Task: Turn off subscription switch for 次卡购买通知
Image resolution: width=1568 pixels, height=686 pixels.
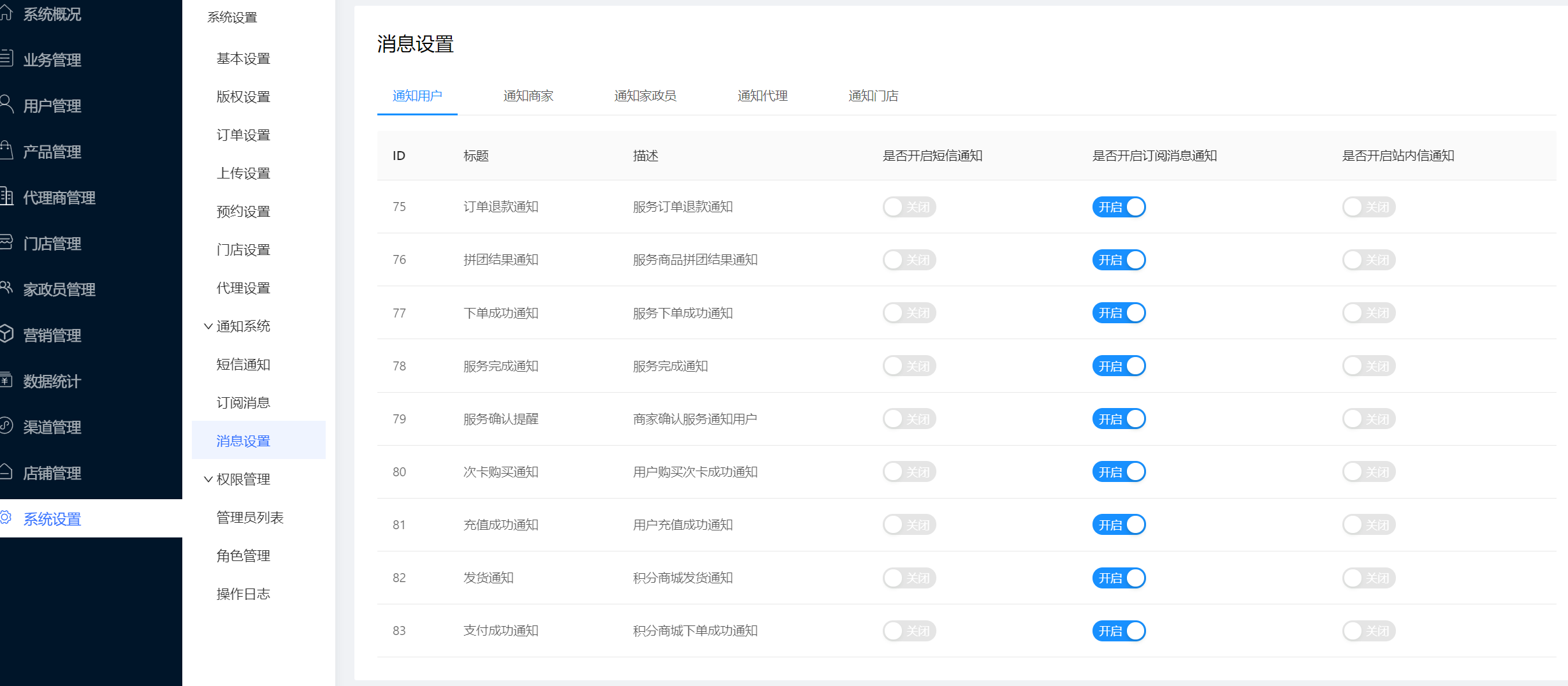Action: 1119,472
